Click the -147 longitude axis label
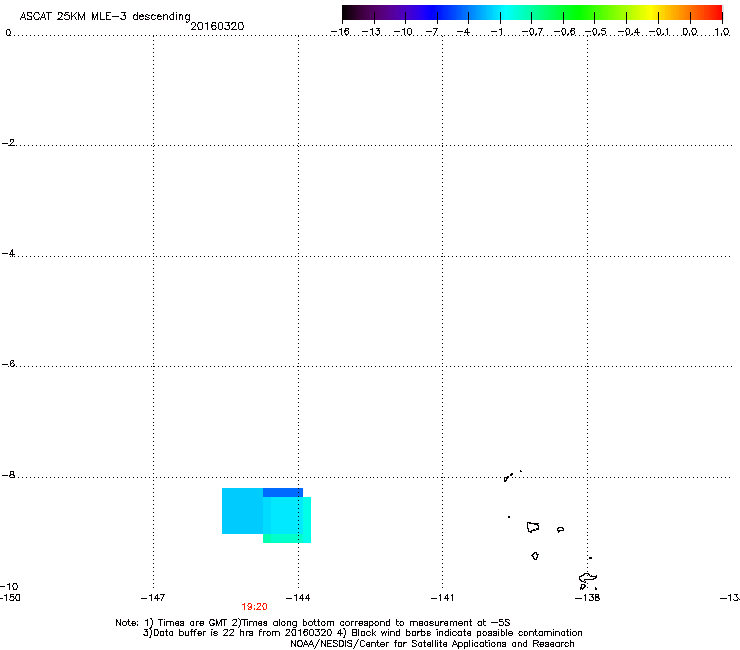Viewport: 740px width, 650px height. (x=153, y=598)
